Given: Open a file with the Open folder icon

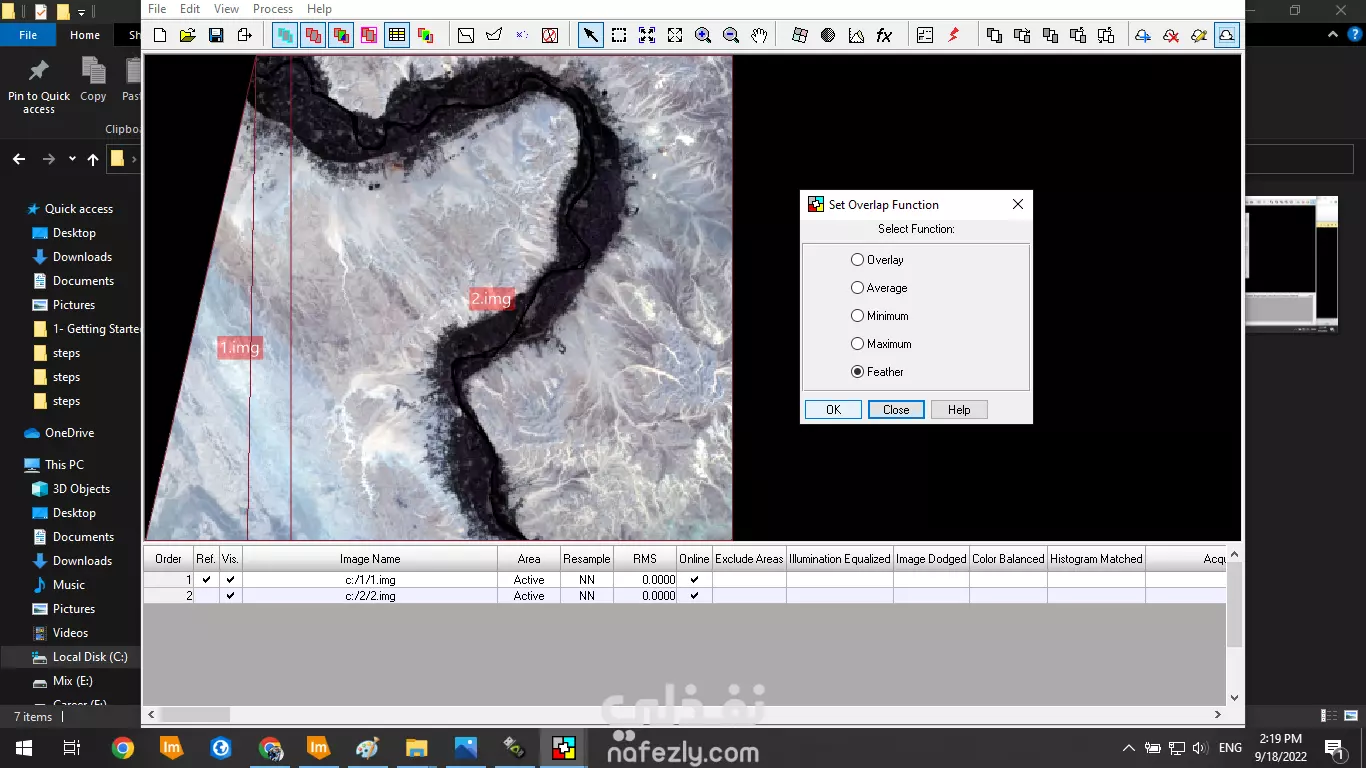Looking at the screenshot, I should (187, 34).
